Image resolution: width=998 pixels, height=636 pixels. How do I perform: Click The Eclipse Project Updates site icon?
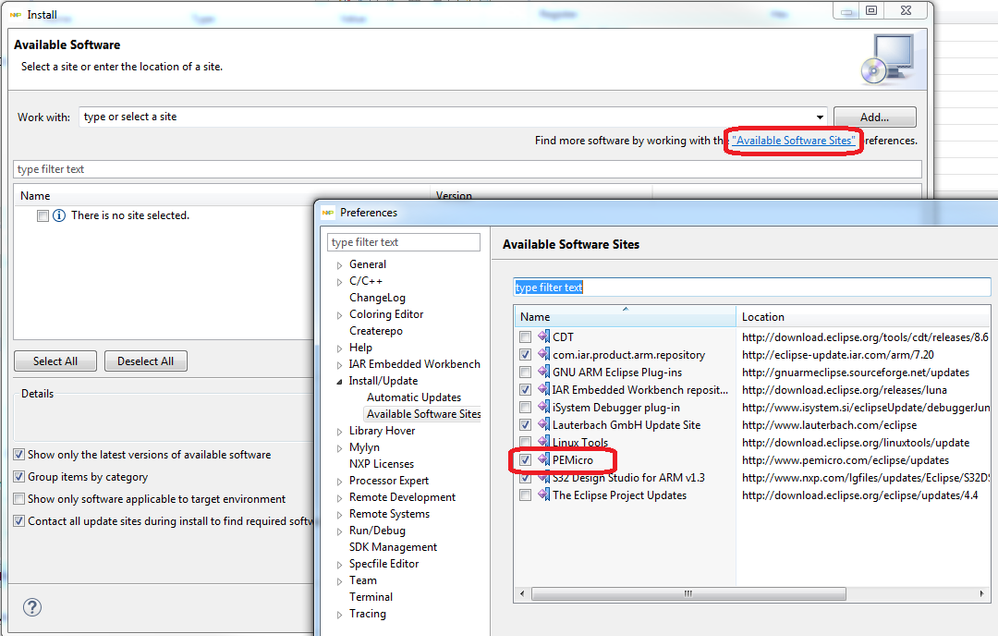point(544,495)
